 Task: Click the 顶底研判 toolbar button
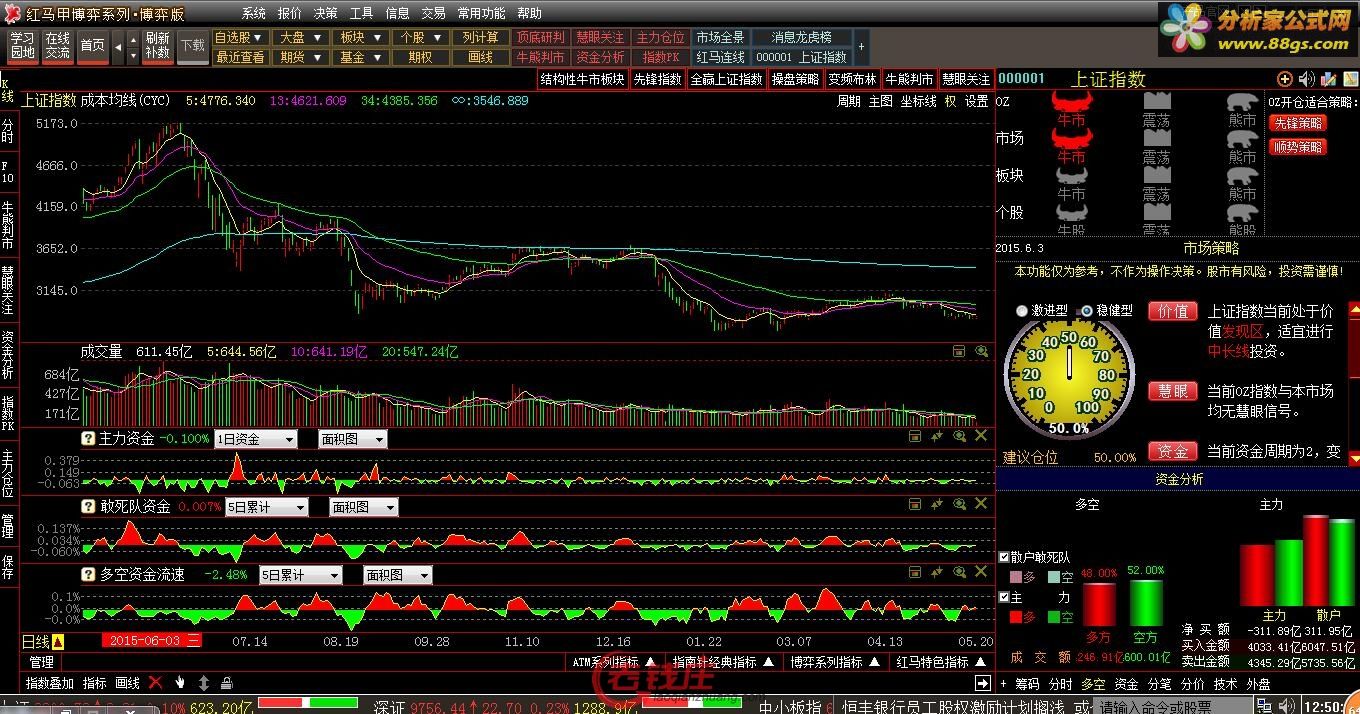[540, 37]
